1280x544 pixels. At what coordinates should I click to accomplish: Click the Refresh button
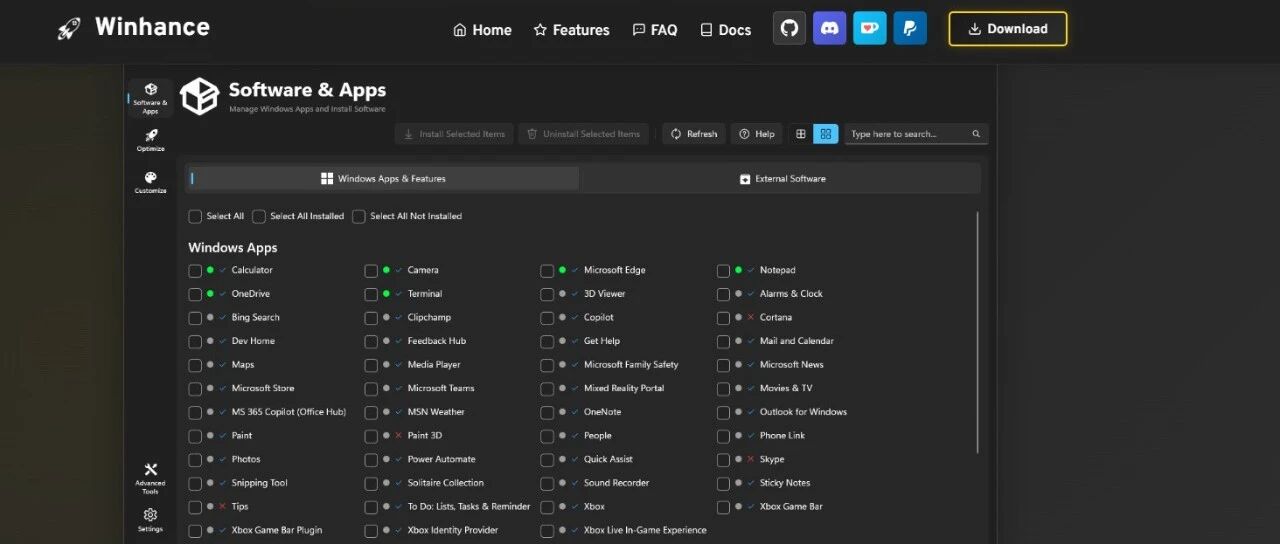[x=694, y=134]
